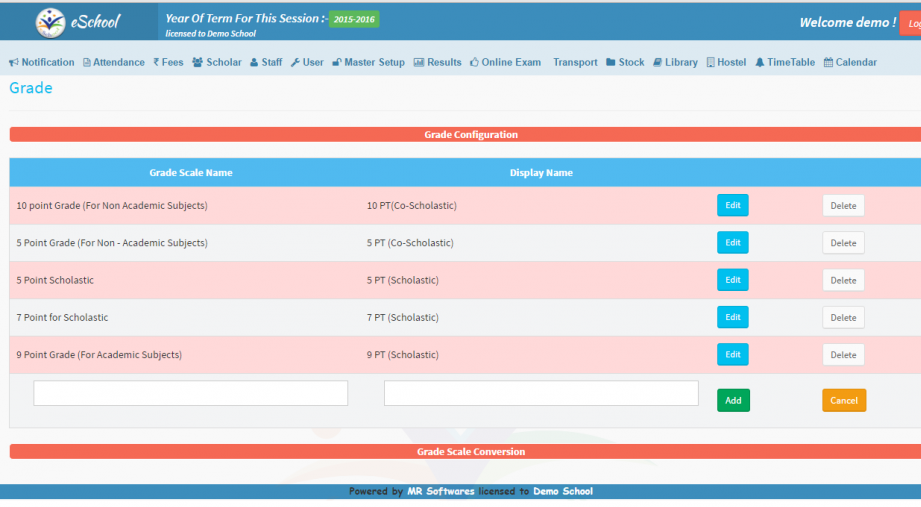Open the Scholar menu
Screen dimensions: 921x507
tap(217, 62)
